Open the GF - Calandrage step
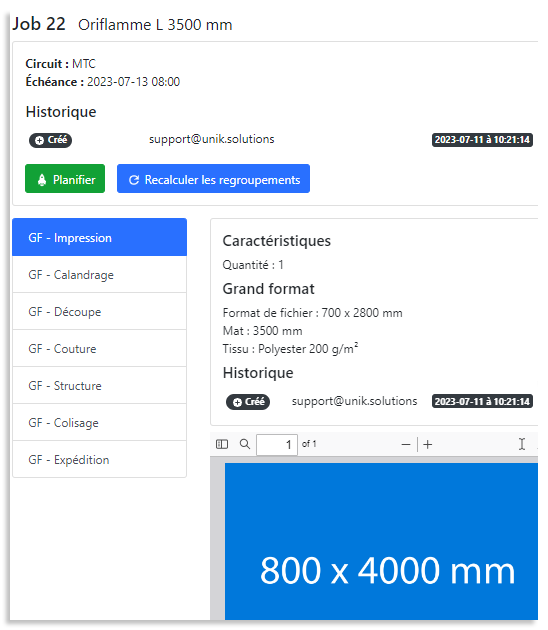This screenshot has width=548, height=630. click(x=100, y=274)
